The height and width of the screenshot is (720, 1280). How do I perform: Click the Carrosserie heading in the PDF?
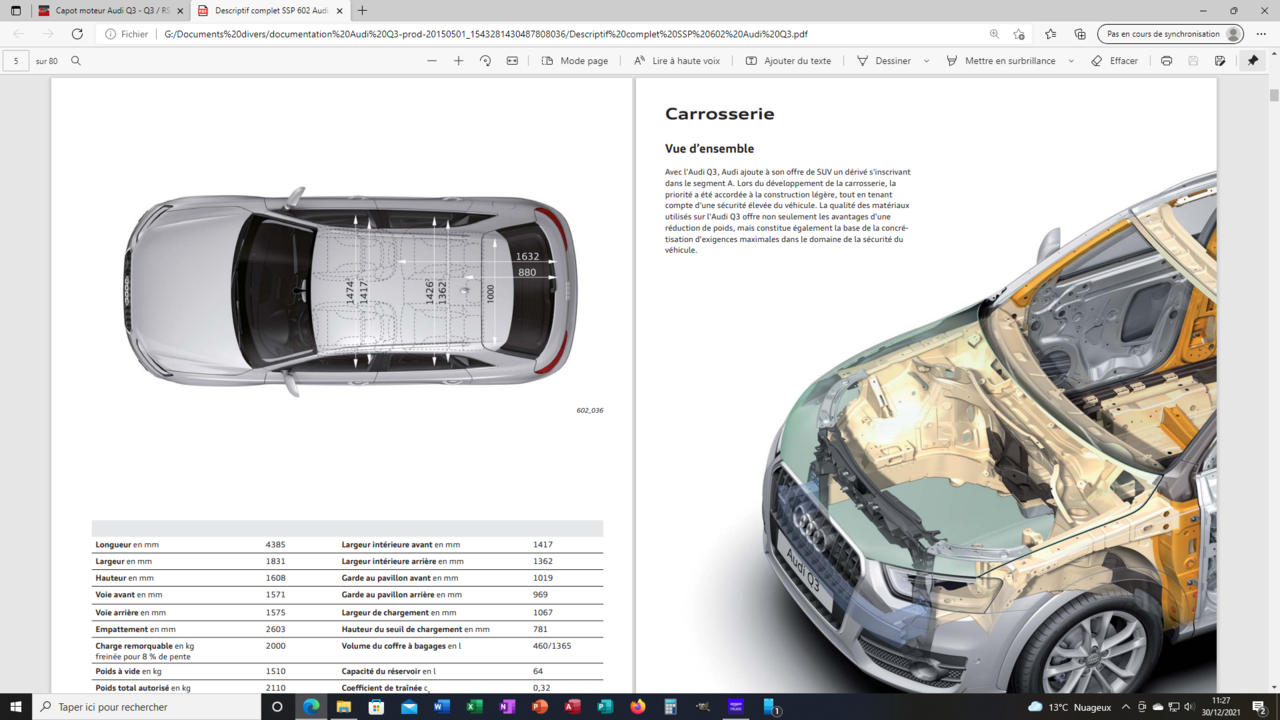(x=720, y=114)
